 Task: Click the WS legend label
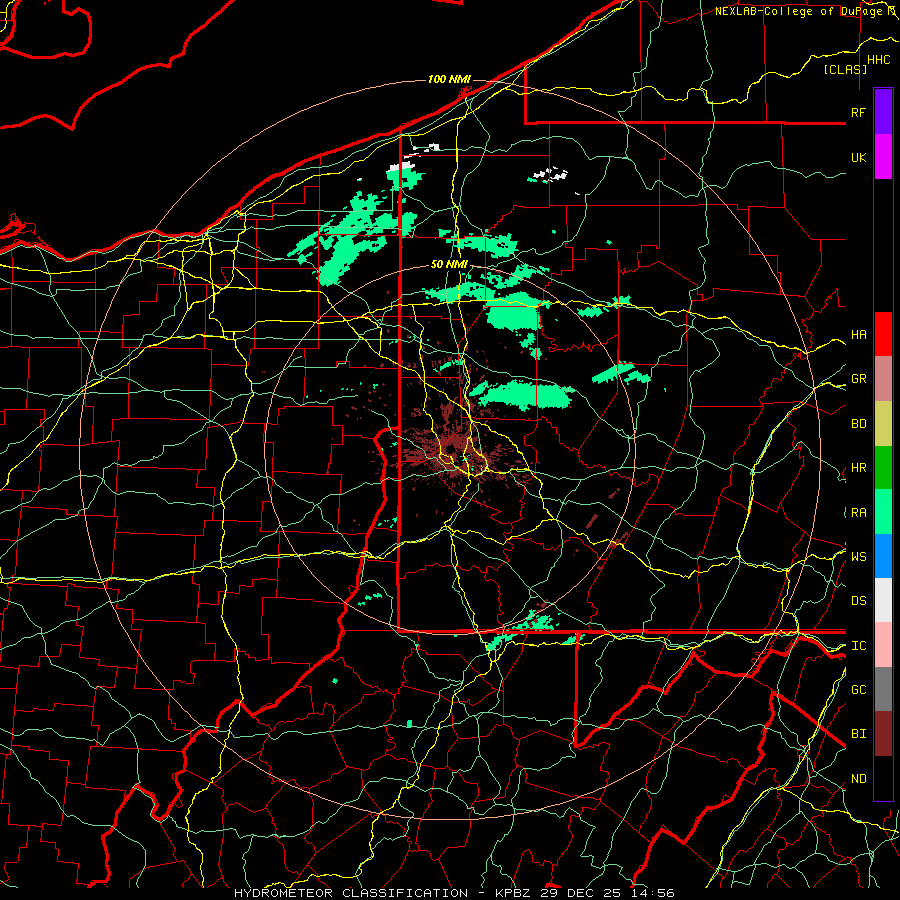tap(858, 556)
